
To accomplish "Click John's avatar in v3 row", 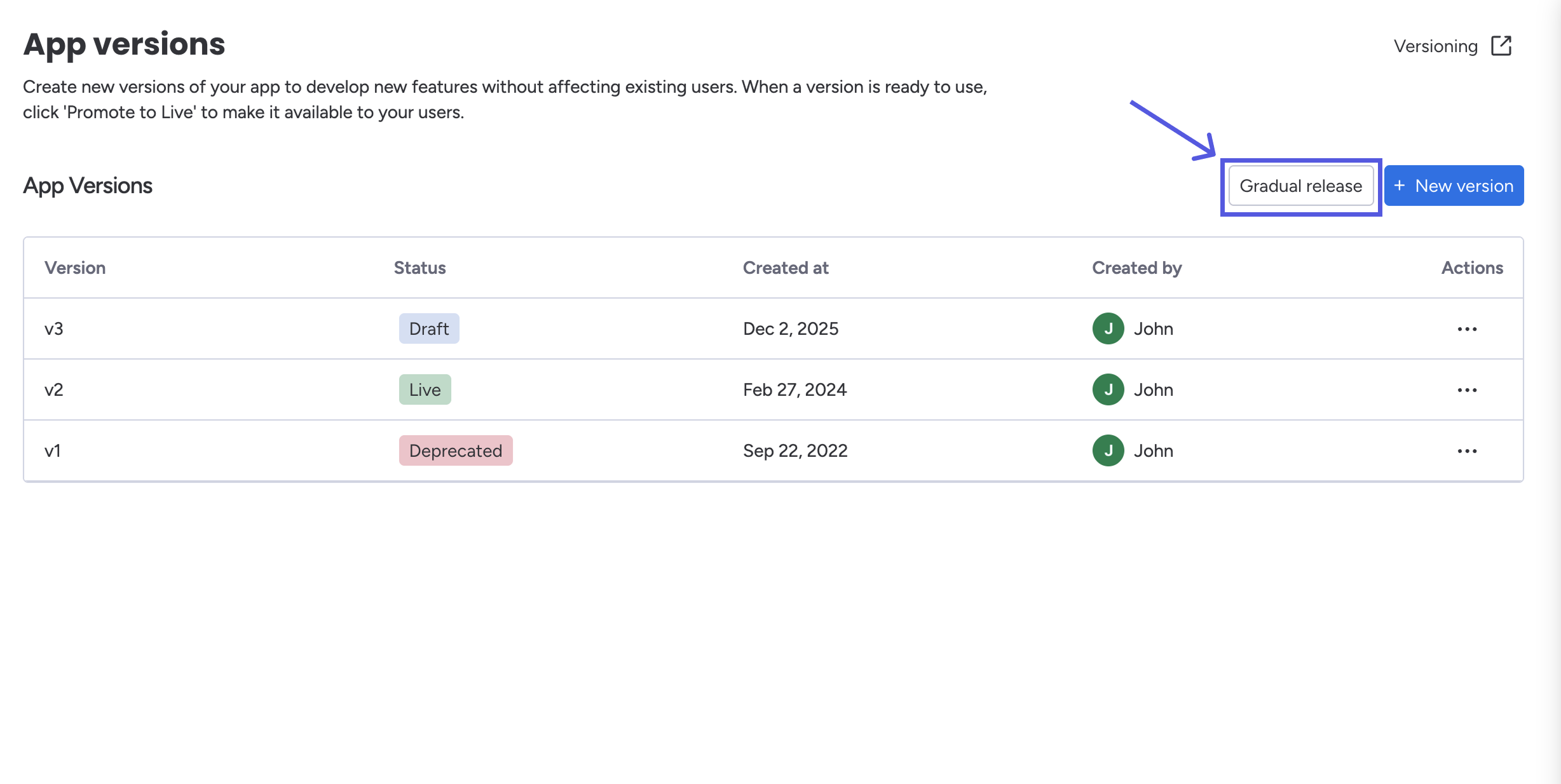I will [x=1108, y=328].
